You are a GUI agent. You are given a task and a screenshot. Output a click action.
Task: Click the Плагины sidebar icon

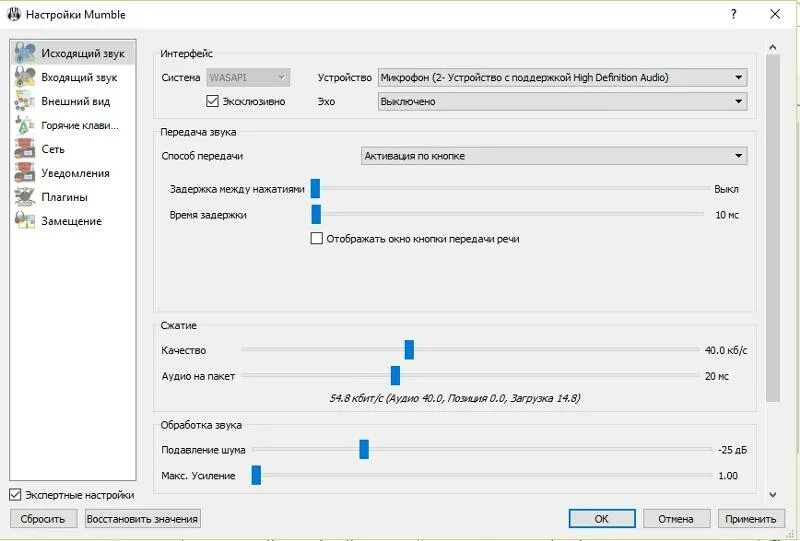click(x=24, y=196)
